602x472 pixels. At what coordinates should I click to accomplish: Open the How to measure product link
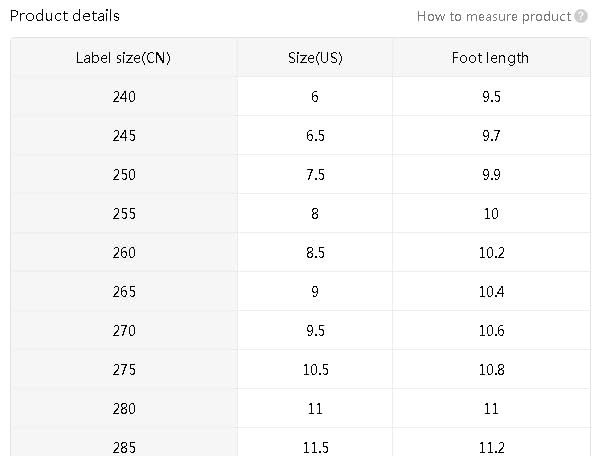click(x=494, y=16)
